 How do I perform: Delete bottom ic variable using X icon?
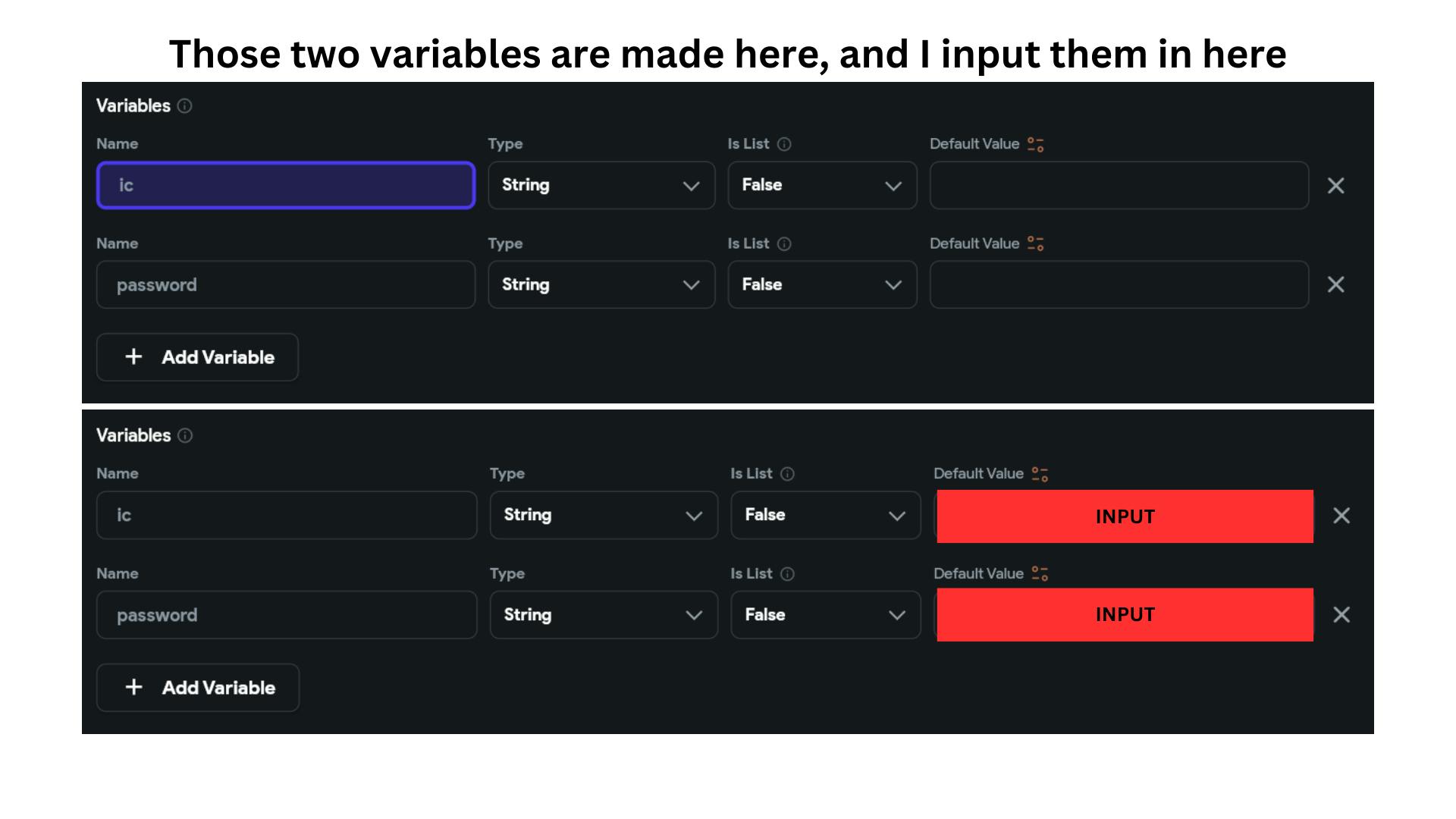(1341, 516)
